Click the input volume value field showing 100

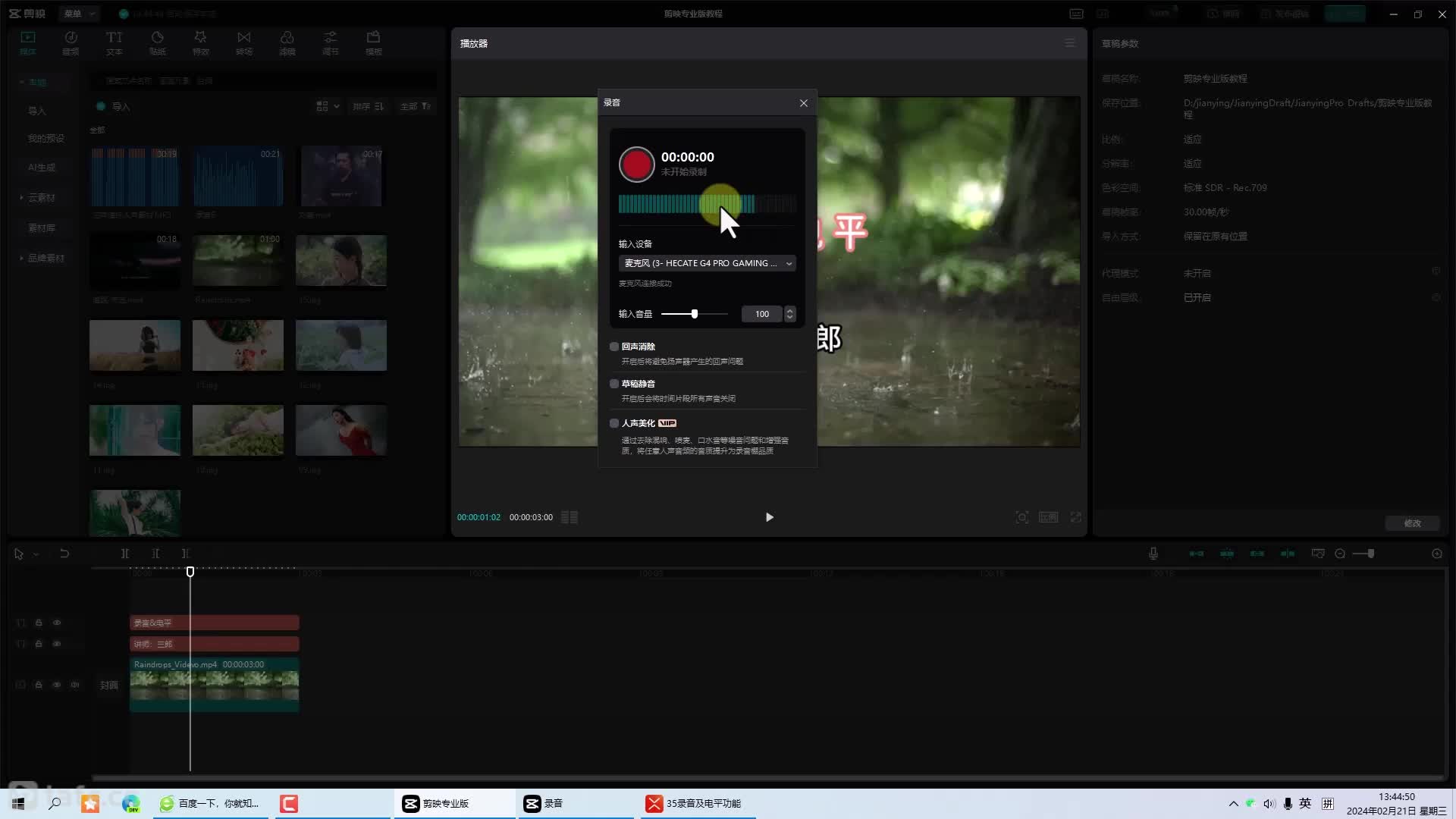[x=761, y=314]
